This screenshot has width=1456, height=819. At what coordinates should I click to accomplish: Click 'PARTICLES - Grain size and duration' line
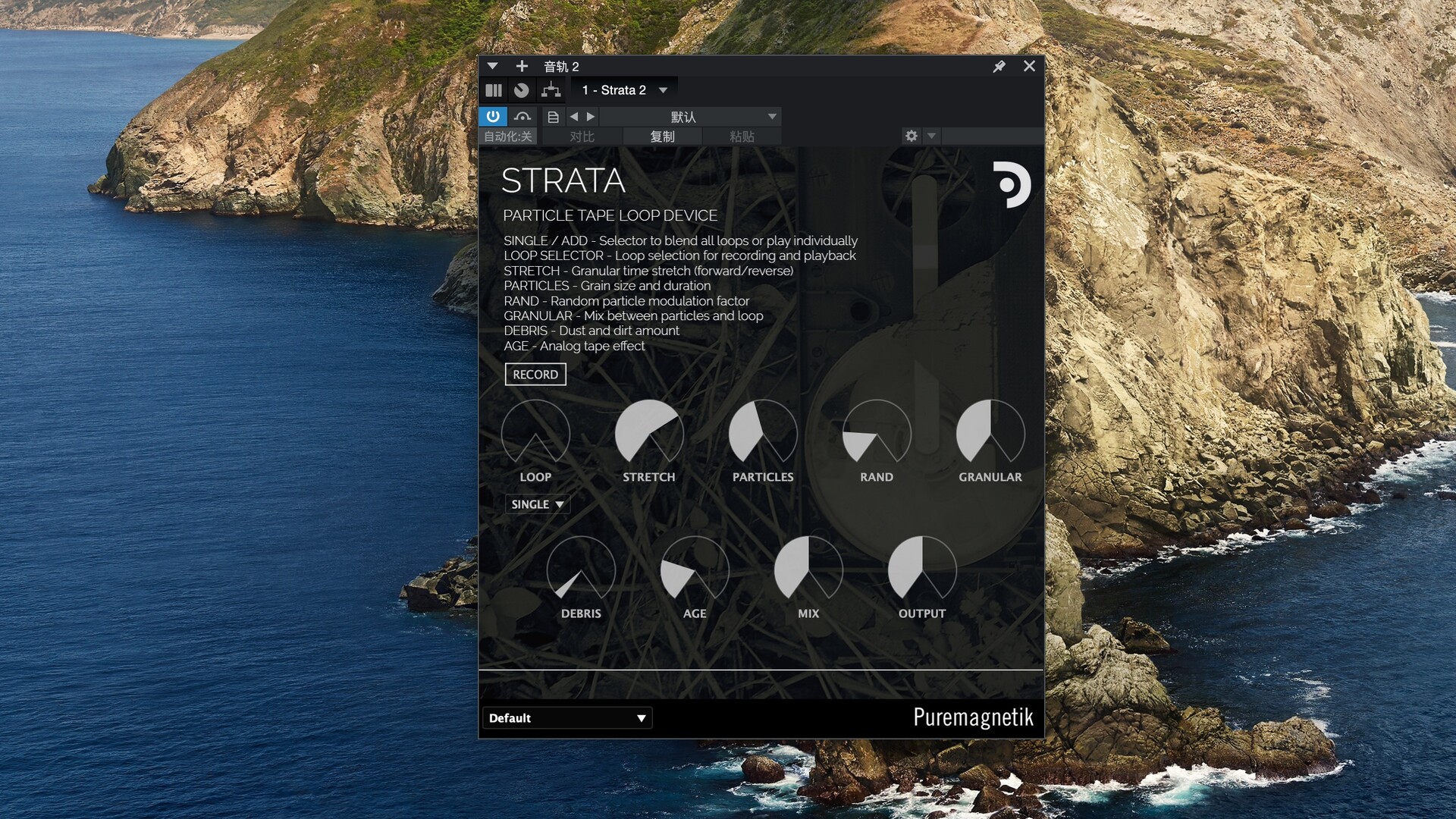coord(607,286)
